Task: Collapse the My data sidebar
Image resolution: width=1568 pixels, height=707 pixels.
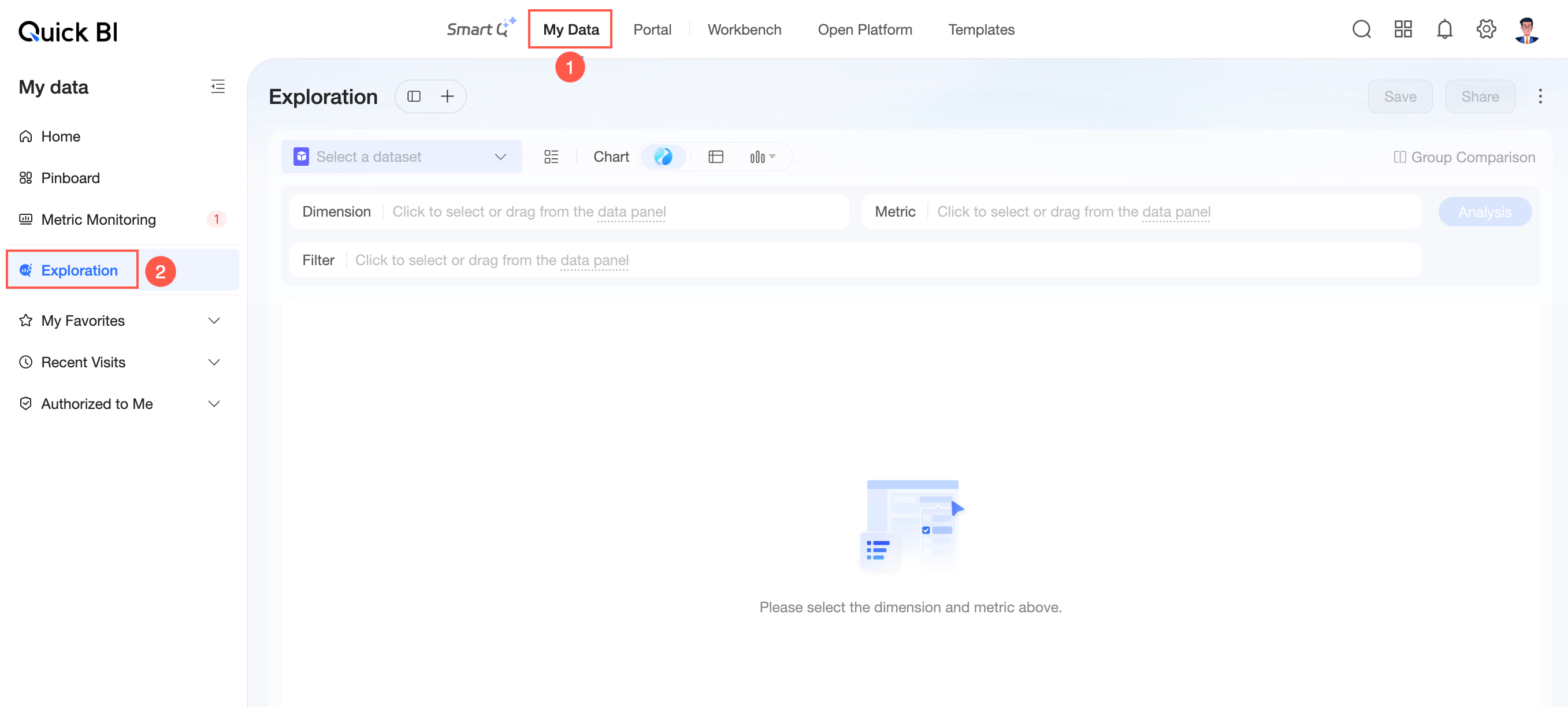Action: (x=217, y=87)
